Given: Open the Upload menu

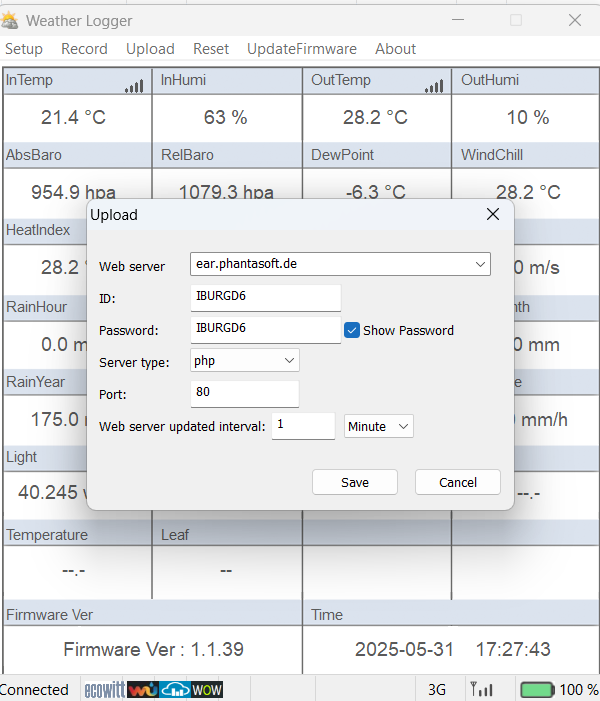Looking at the screenshot, I should click(150, 49).
